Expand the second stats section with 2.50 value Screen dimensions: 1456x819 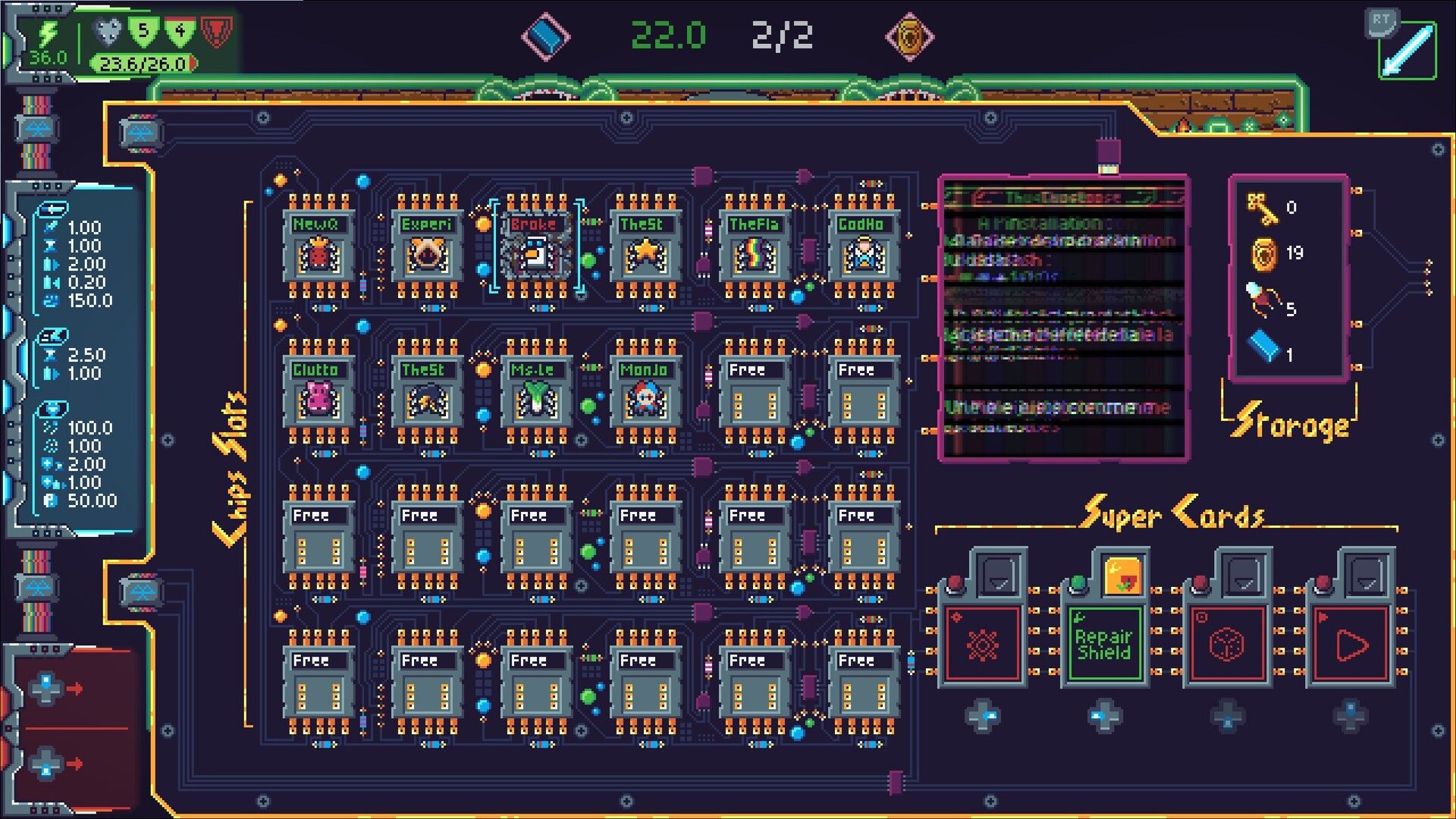pyautogui.click(x=53, y=336)
